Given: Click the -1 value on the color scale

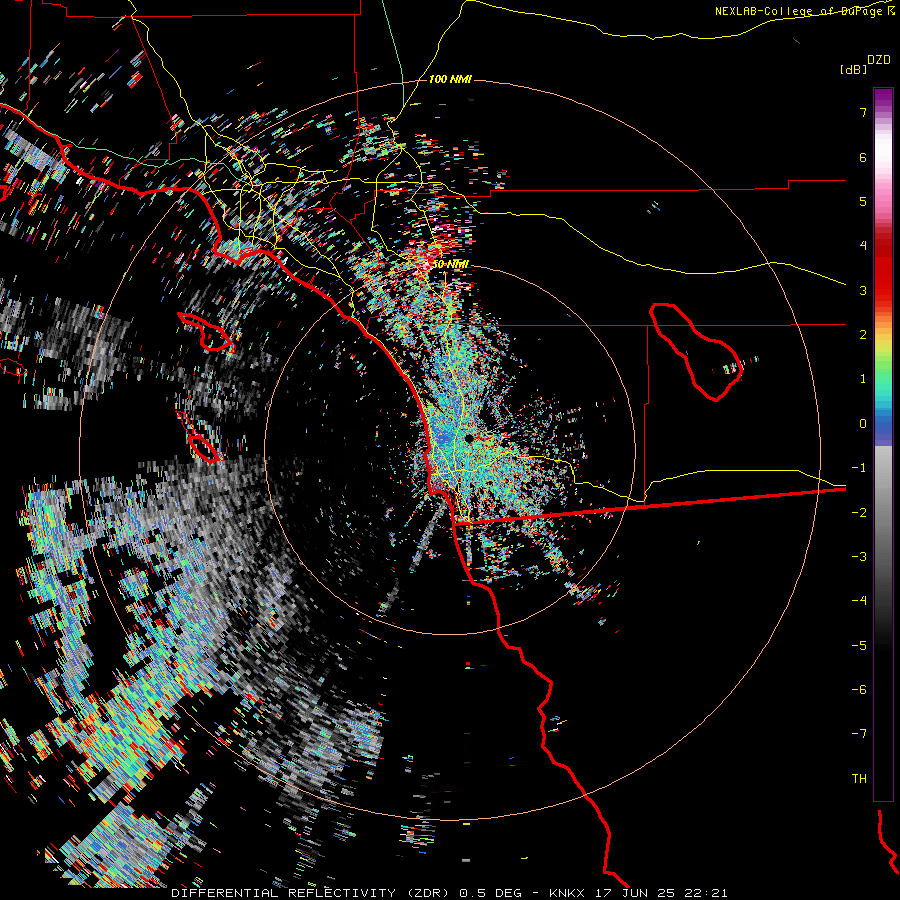Looking at the screenshot, I should click(x=859, y=468).
